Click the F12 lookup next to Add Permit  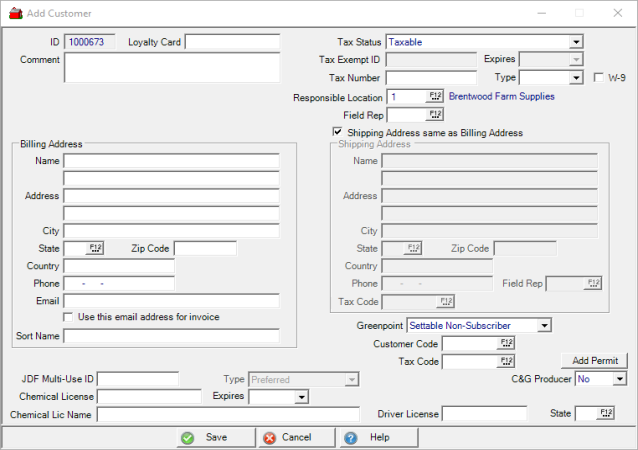(506, 361)
